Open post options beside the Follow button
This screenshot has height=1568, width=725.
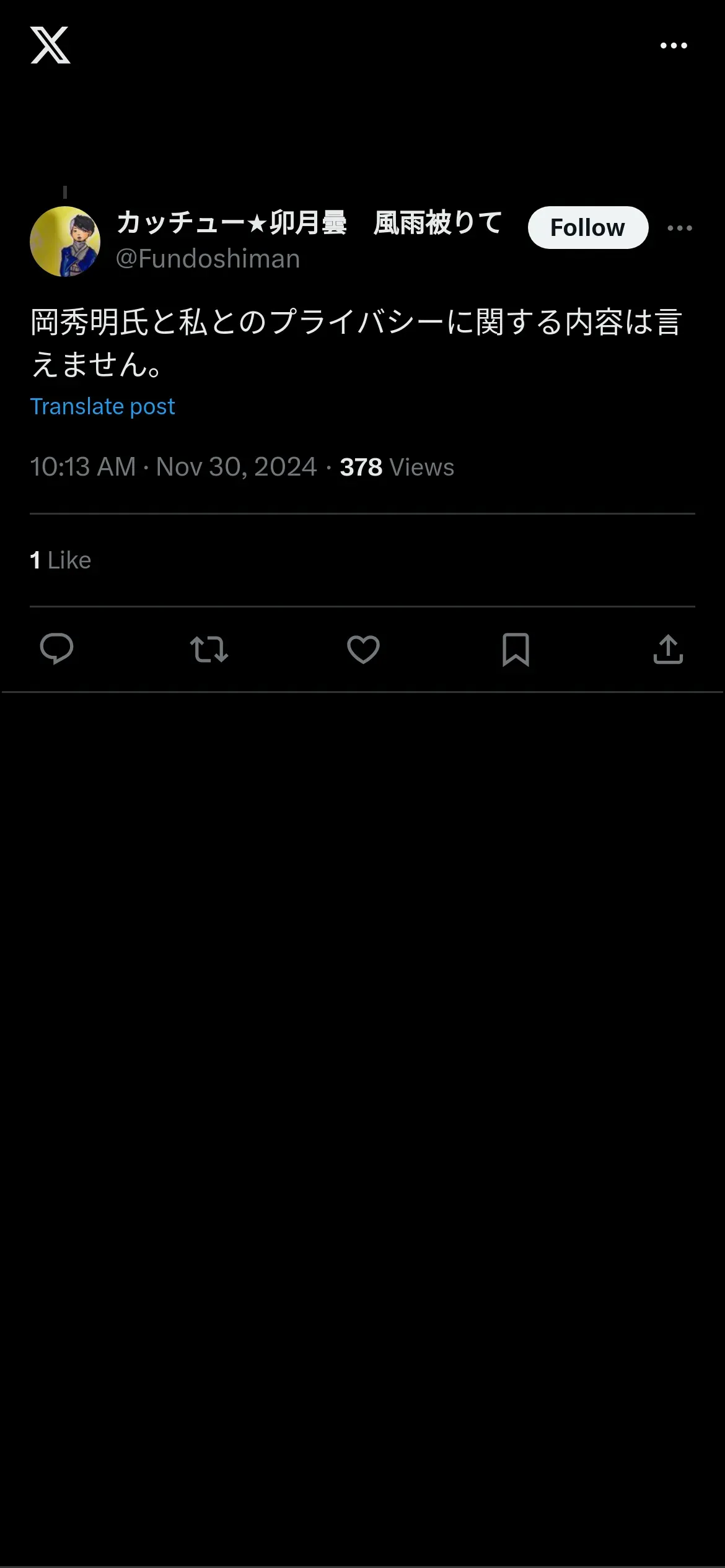[679, 228]
